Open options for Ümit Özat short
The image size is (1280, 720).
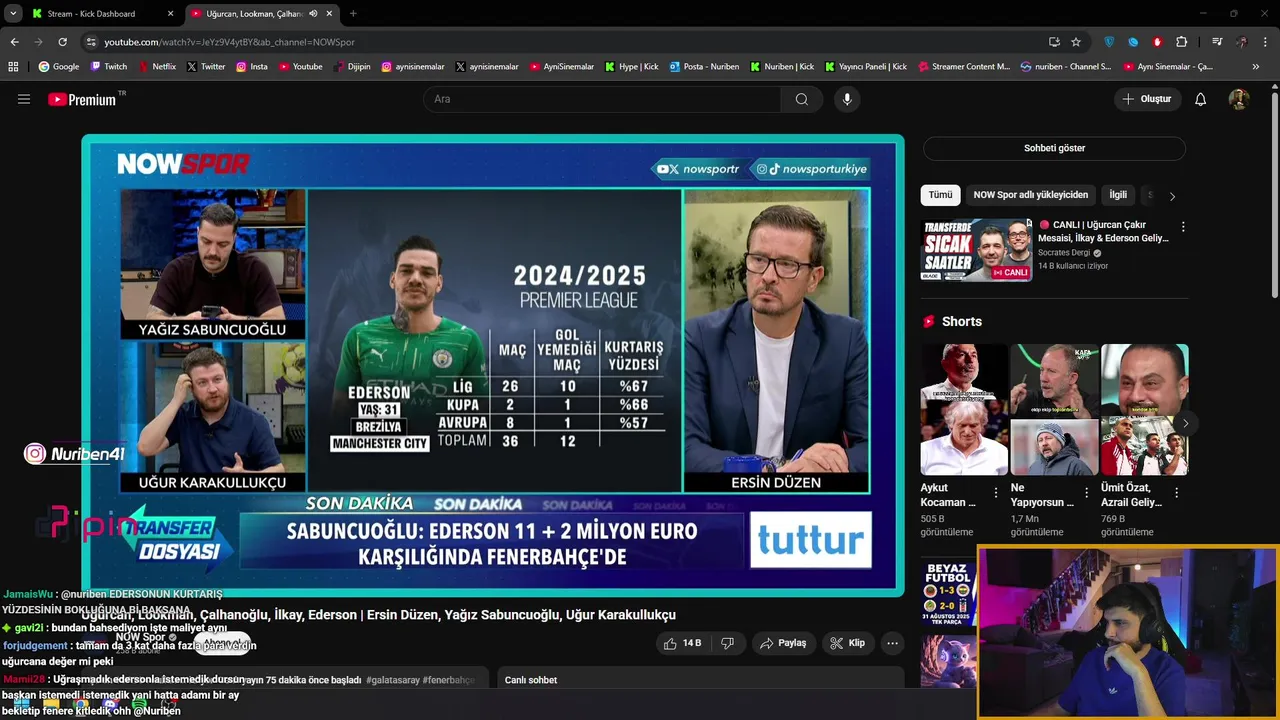click(1176, 492)
